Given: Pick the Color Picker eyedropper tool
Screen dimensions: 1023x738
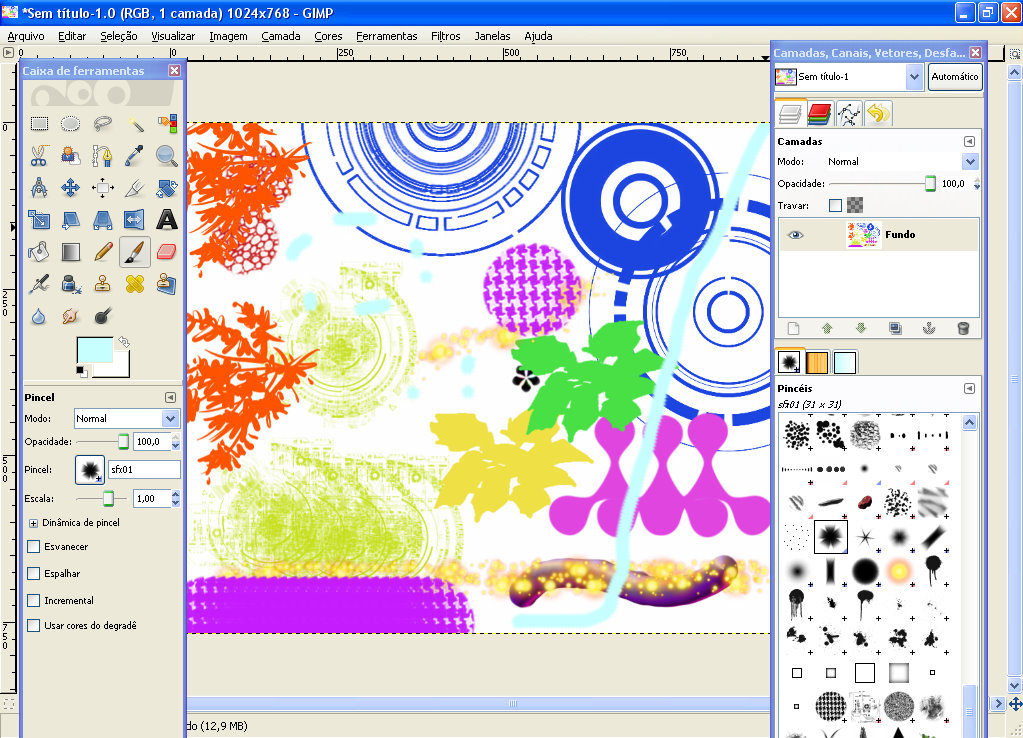Looking at the screenshot, I should [135, 155].
